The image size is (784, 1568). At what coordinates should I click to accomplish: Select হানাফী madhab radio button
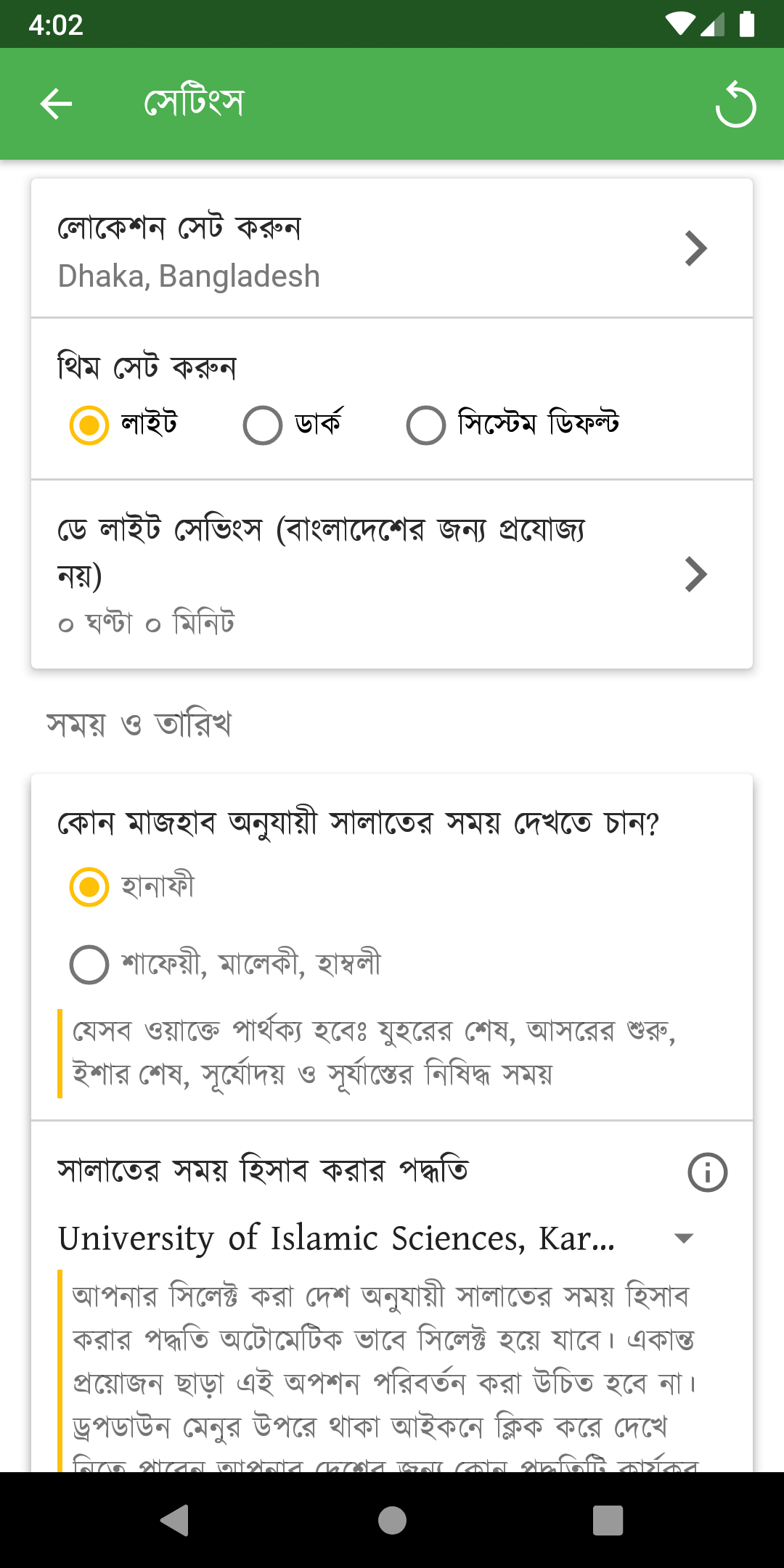[x=89, y=887]
